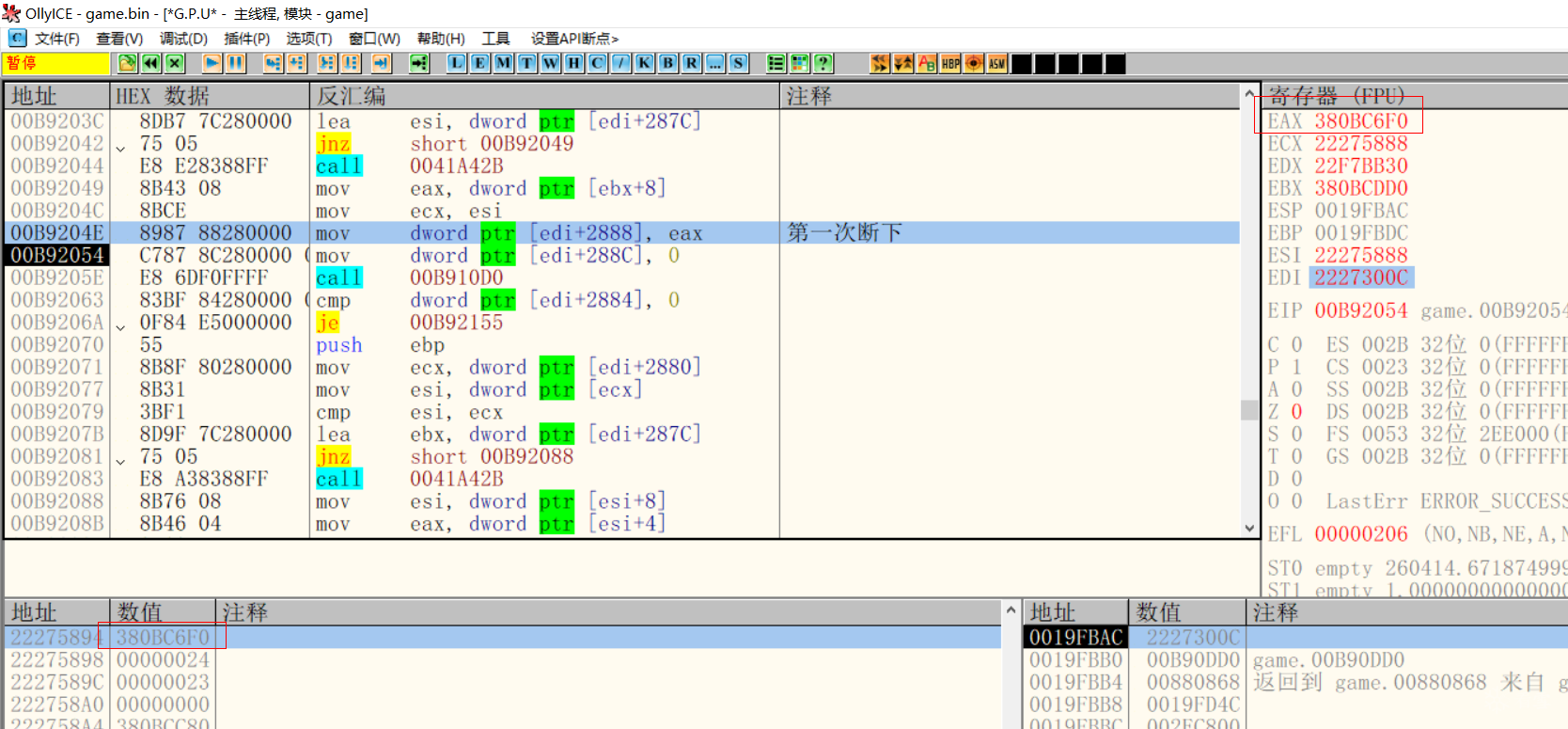
Task: Click Execute till return icon
Action: click(x=382, y=63)
